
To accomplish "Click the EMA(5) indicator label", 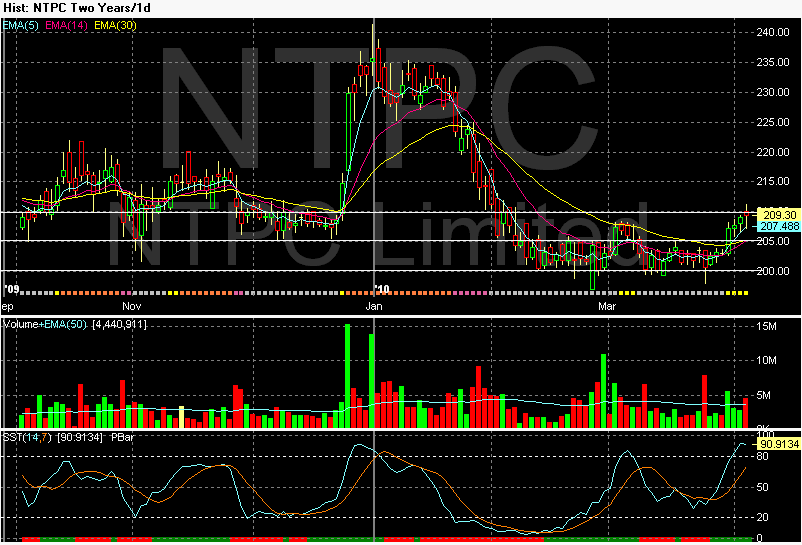I will pyautogui.click(x=20, y=25).
